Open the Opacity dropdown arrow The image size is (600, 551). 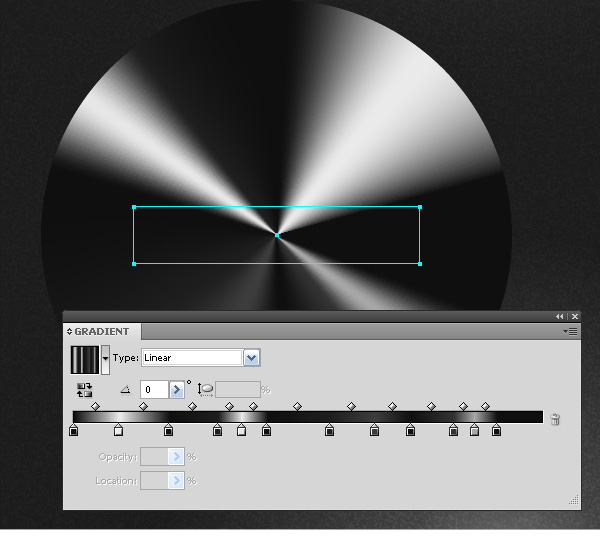[x=176, y=456]
